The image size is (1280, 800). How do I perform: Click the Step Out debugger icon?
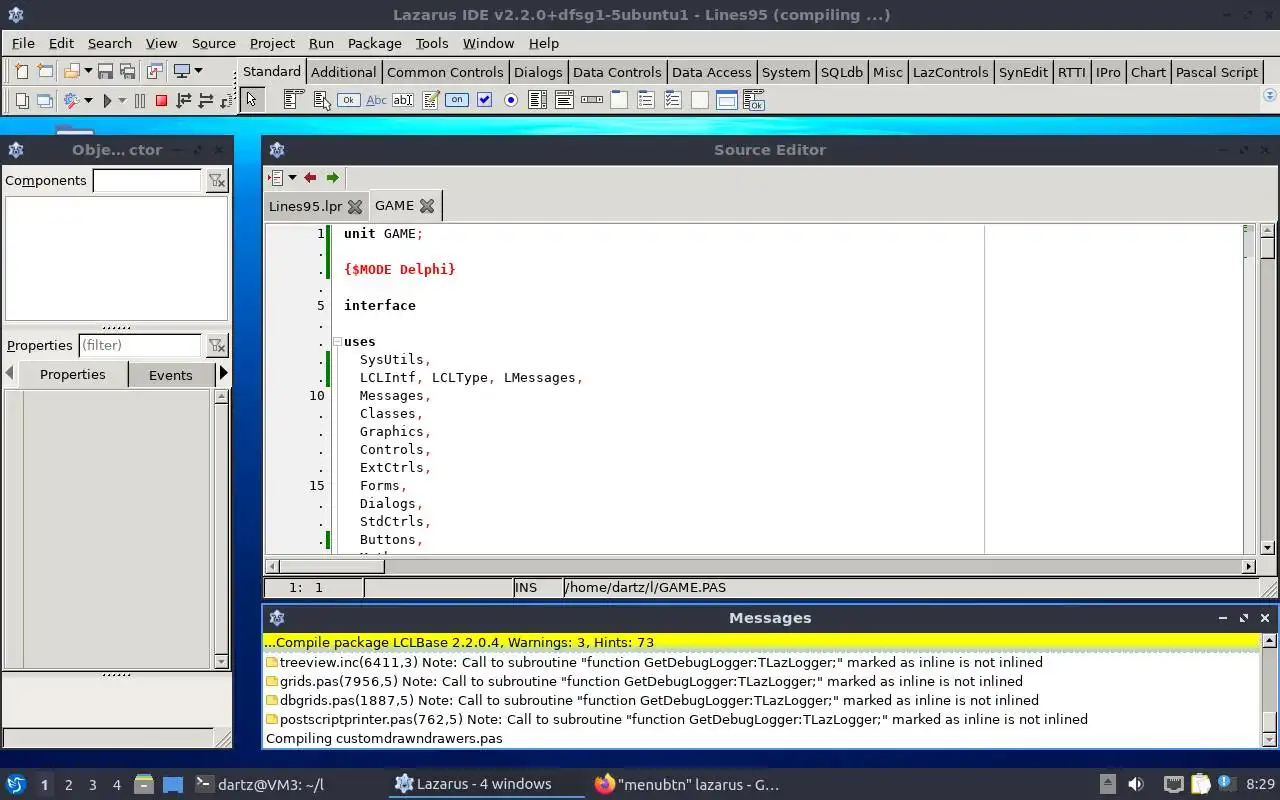click(x=227, y=100)
